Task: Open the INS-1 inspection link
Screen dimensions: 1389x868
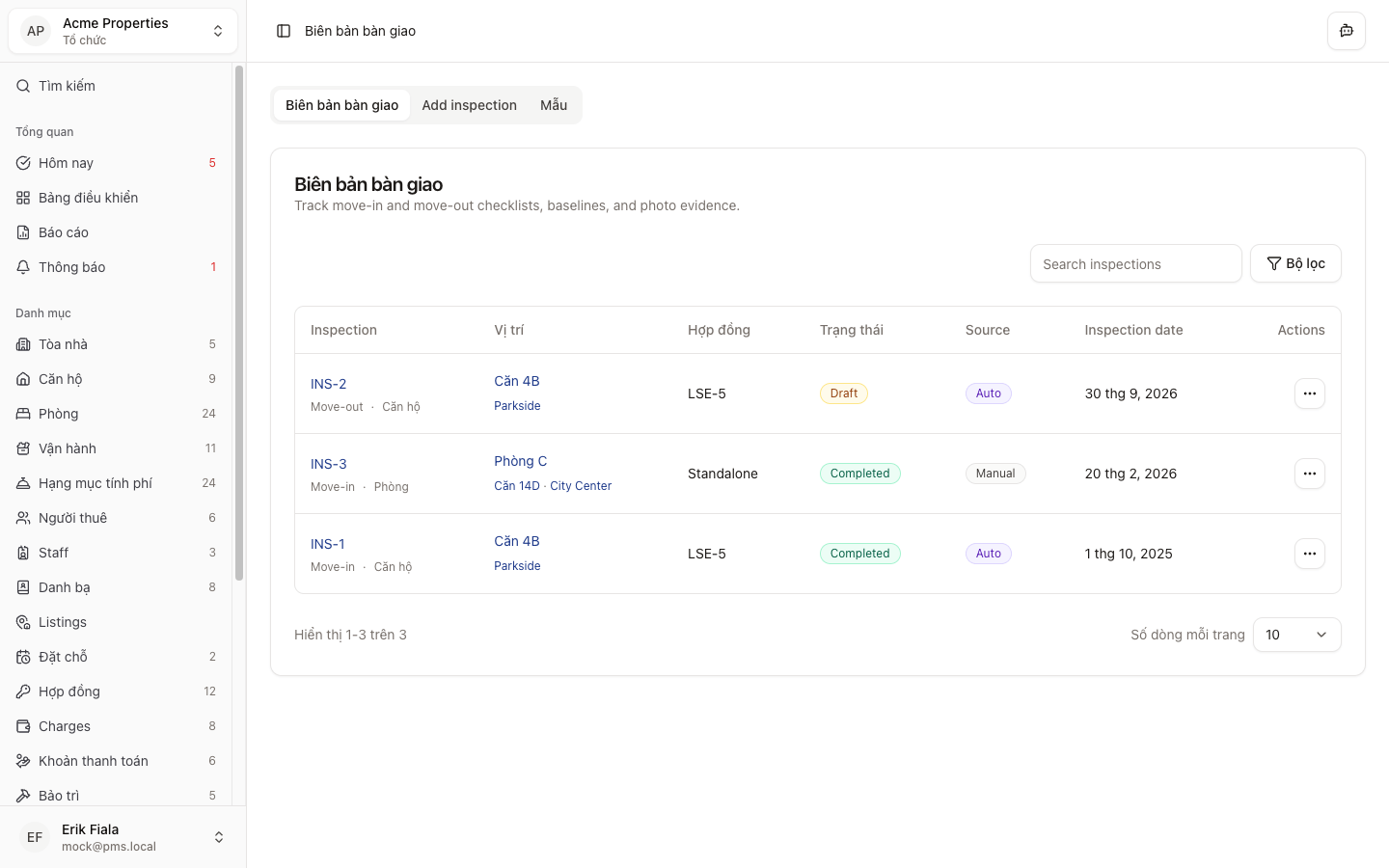Action: coord(328,544)
